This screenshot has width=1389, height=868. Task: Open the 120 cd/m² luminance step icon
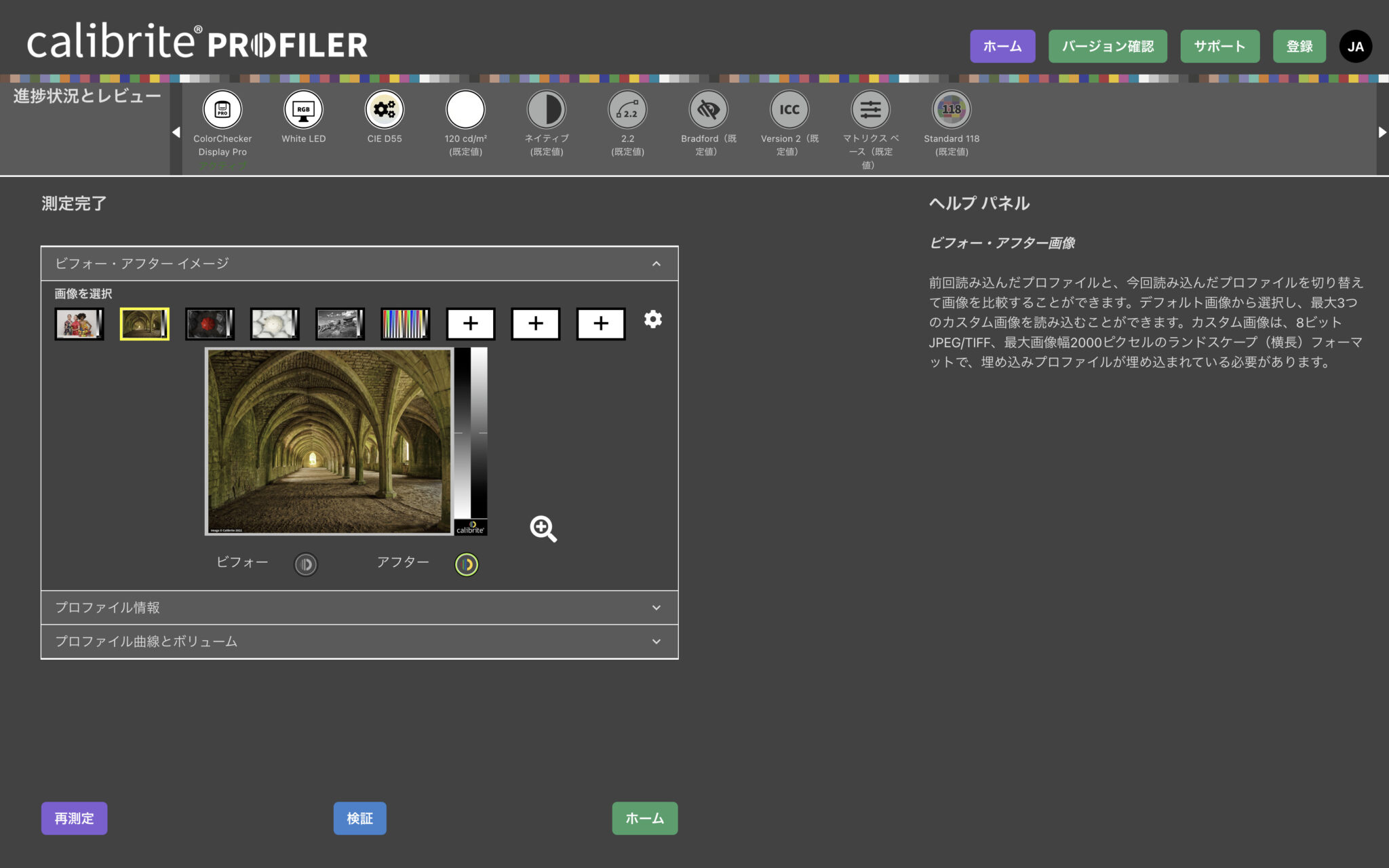pos(465,110)
